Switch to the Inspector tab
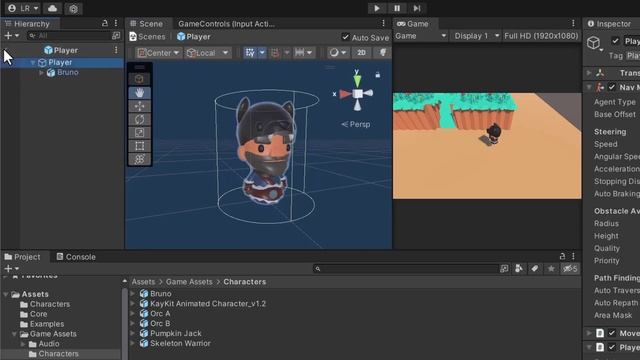This screenshot has width=640, height=360. (x=609, y=24)
